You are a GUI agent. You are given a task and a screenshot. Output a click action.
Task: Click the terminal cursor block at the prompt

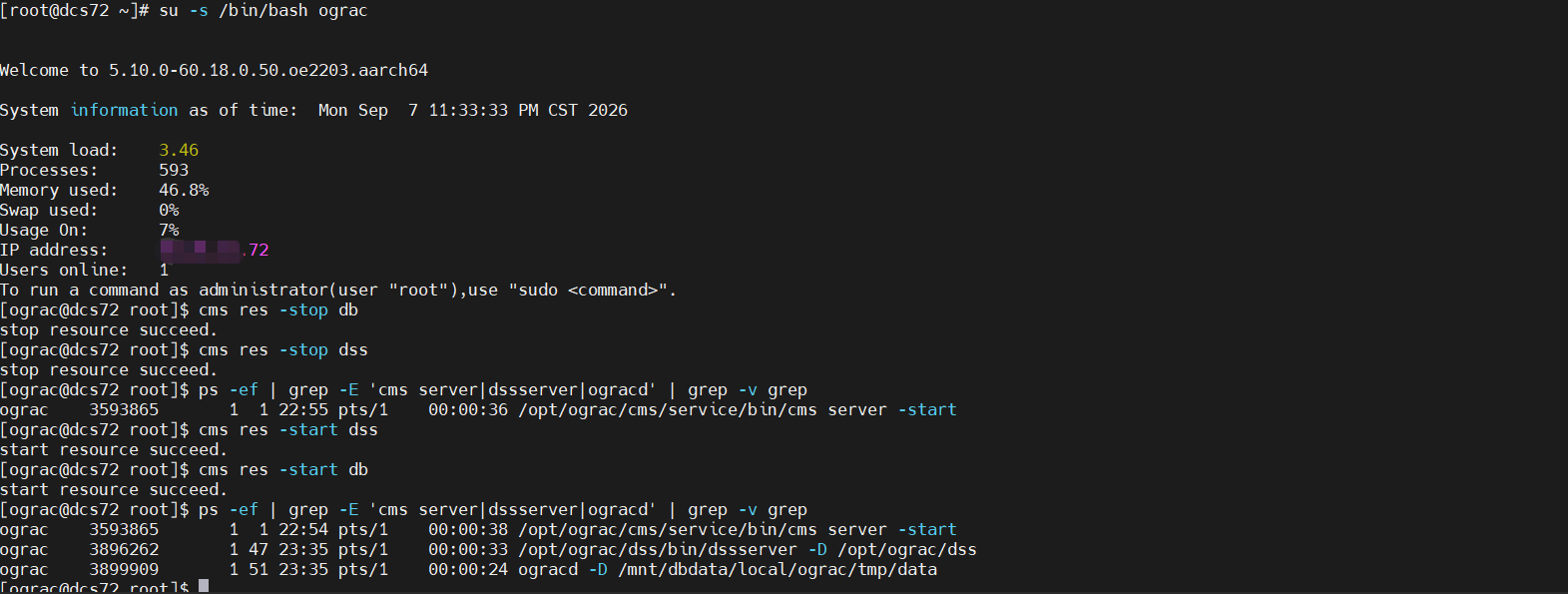(204, 586)
